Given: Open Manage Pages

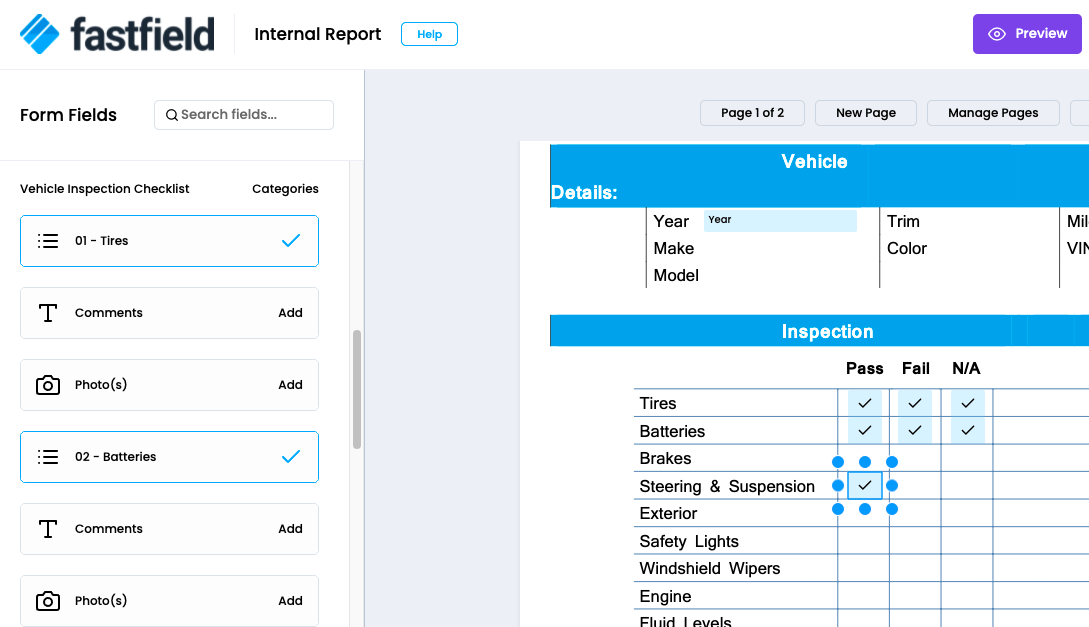Looking at the screenshot, I should point(993,113).
